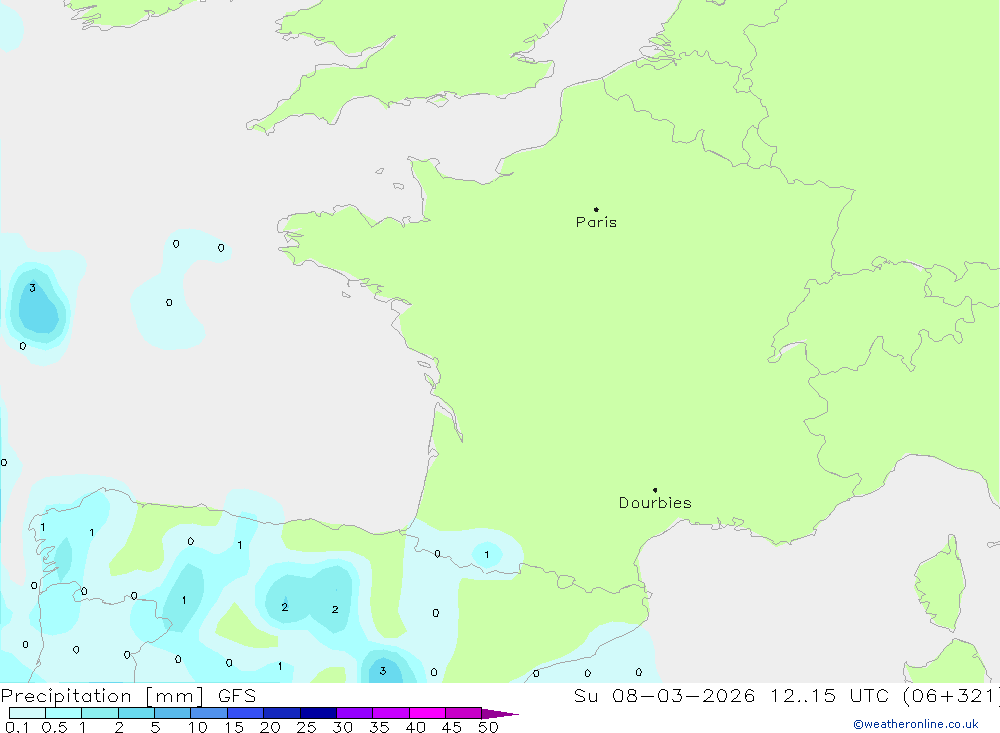
Task: Click the legend scale label 0.5
Action: pos(54,727)
